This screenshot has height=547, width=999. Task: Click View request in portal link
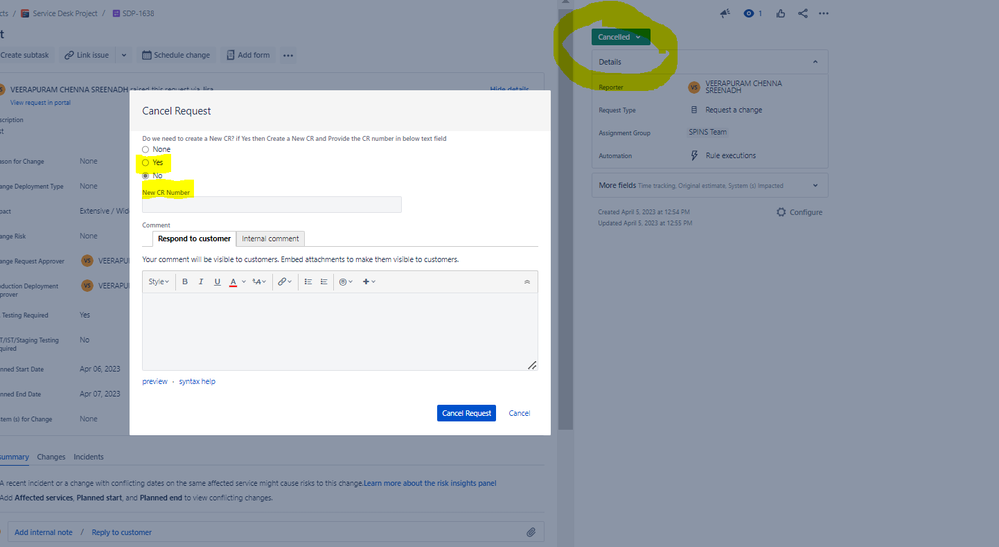[40, 103]
